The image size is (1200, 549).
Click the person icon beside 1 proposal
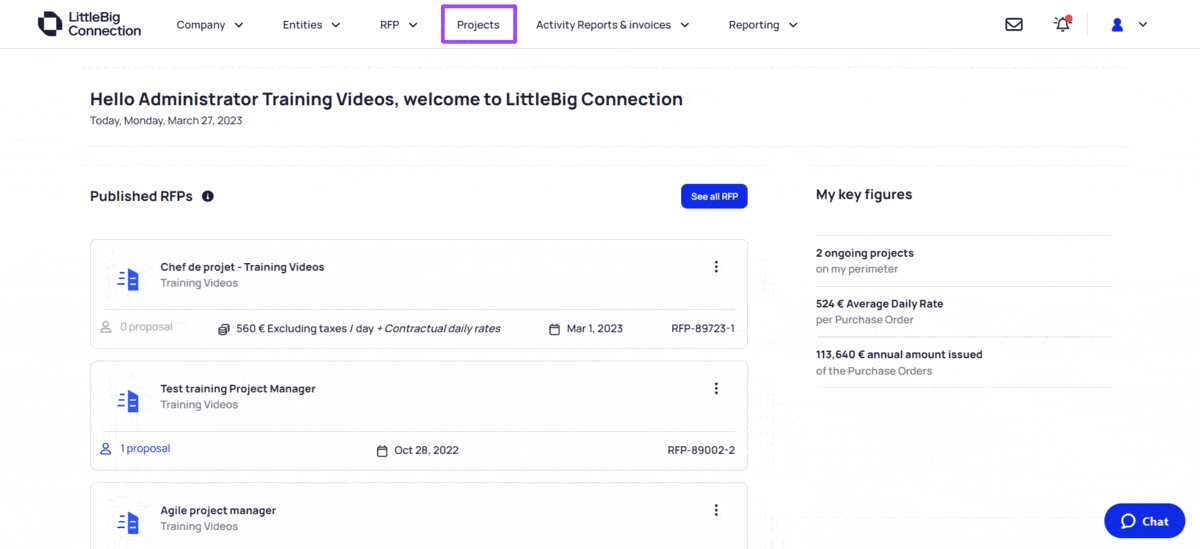pos(106,449)
